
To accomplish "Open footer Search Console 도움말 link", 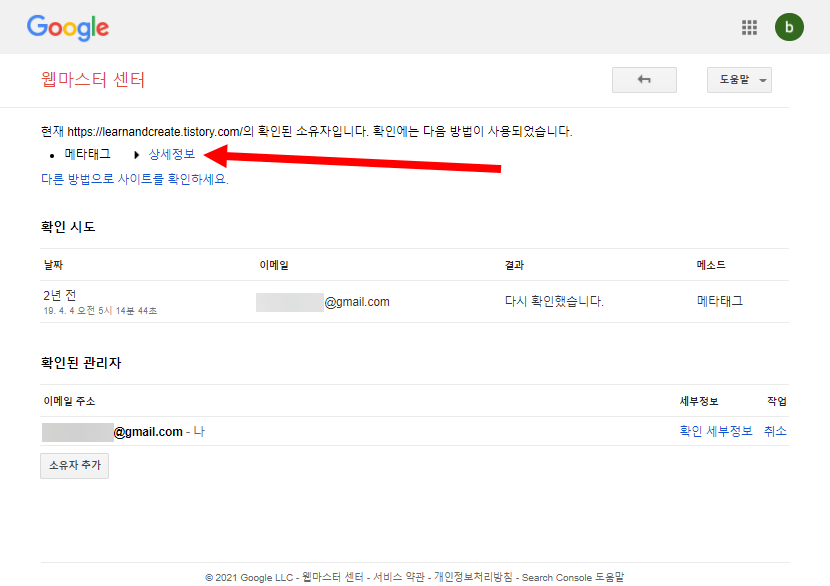I will [x=573, y=577].
